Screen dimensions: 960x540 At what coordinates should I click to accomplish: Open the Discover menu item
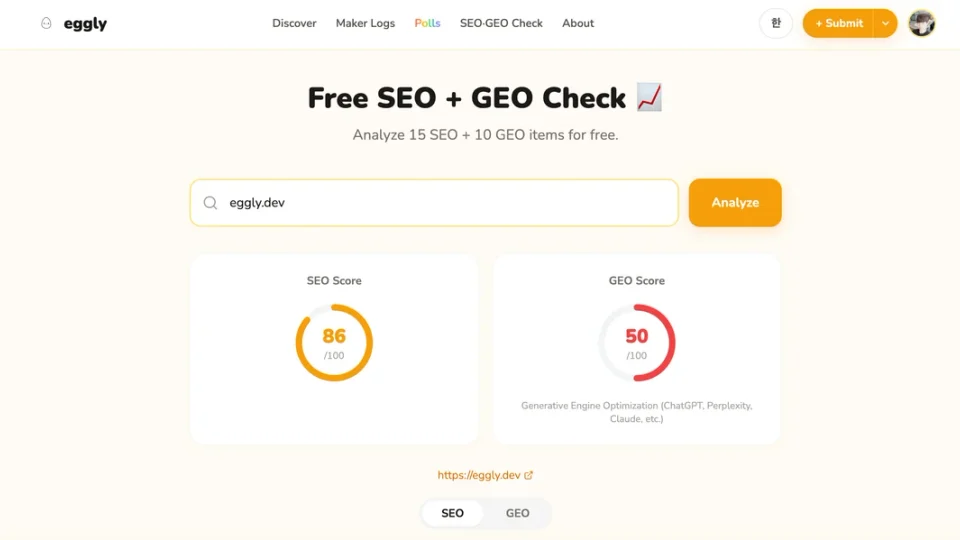(294, 23)
